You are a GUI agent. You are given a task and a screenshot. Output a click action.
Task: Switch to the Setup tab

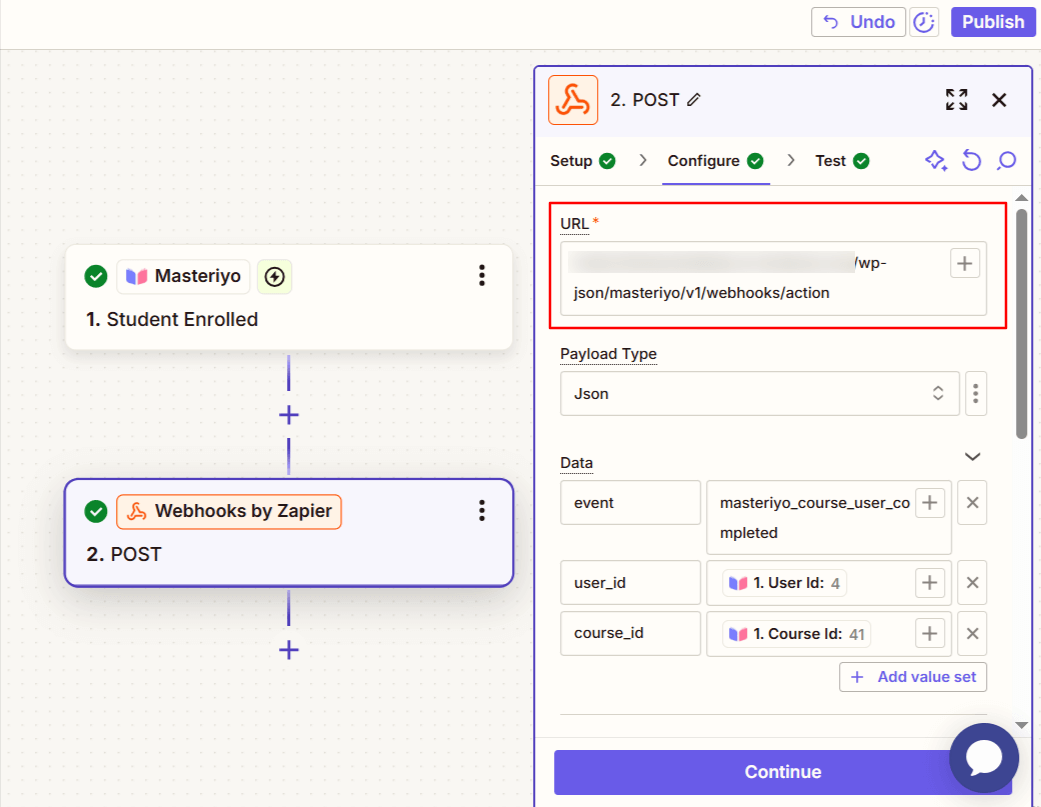[582, 161]
